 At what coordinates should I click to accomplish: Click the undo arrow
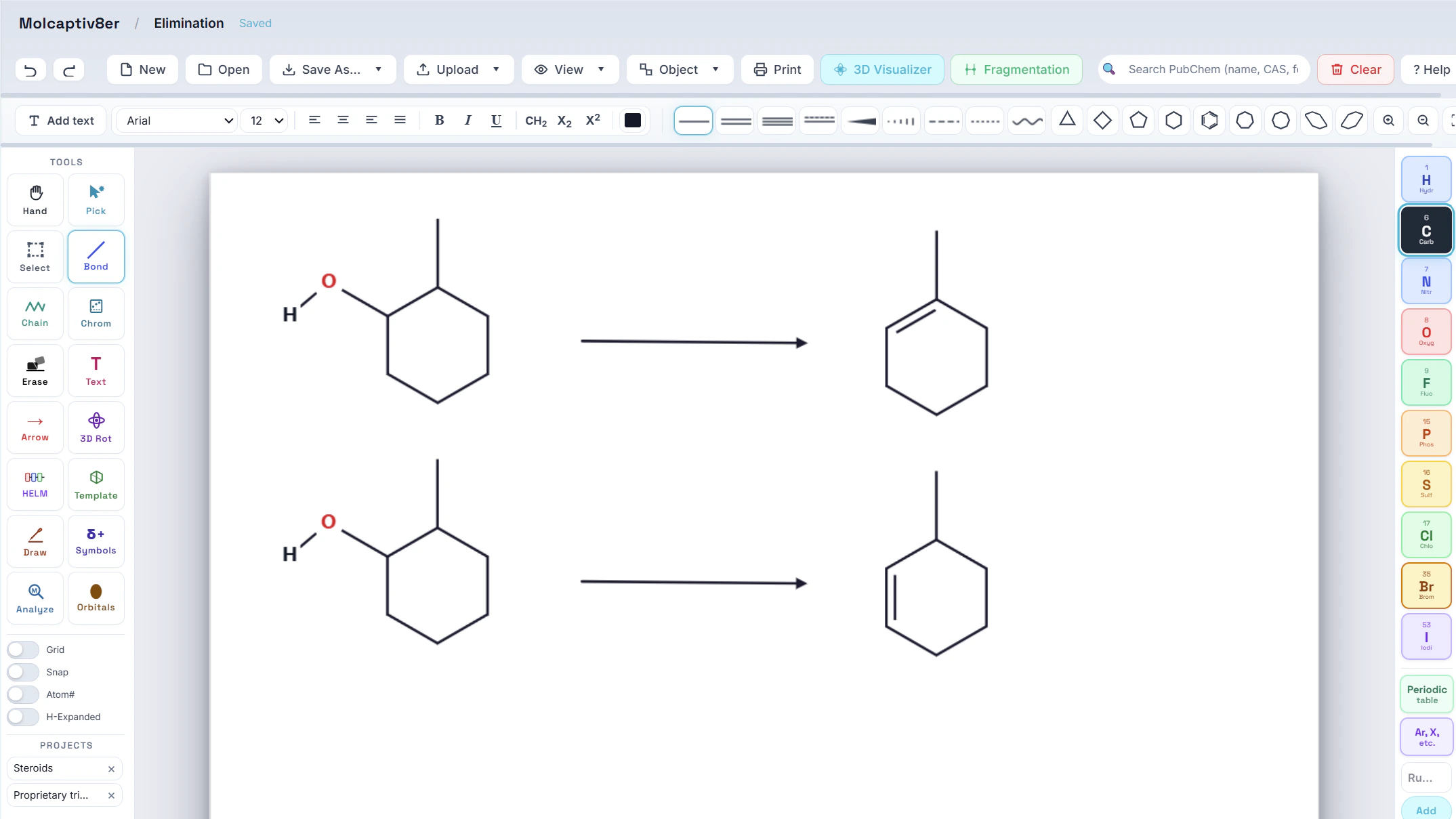pyautogui.click(x=30, y=70)
